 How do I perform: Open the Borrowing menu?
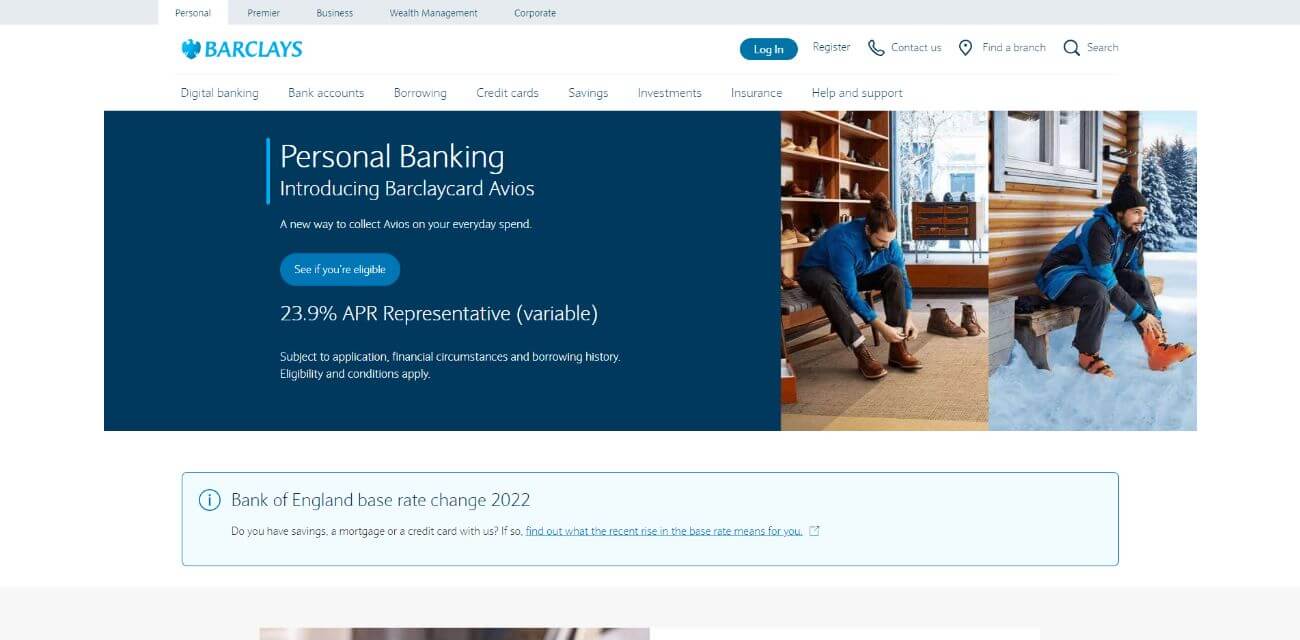click(x=420, y=92)
